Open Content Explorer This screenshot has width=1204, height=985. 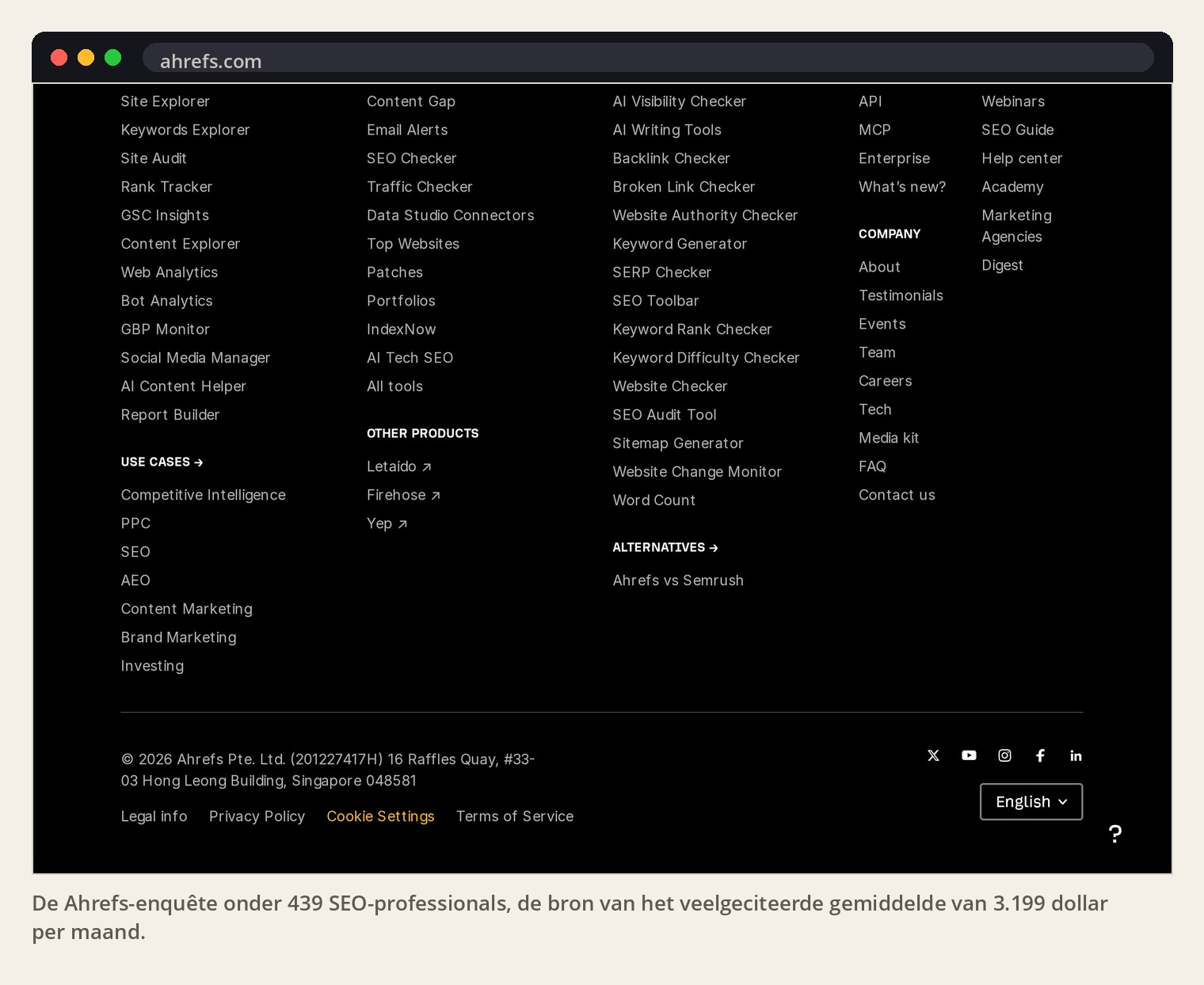[x=181, y=244]
